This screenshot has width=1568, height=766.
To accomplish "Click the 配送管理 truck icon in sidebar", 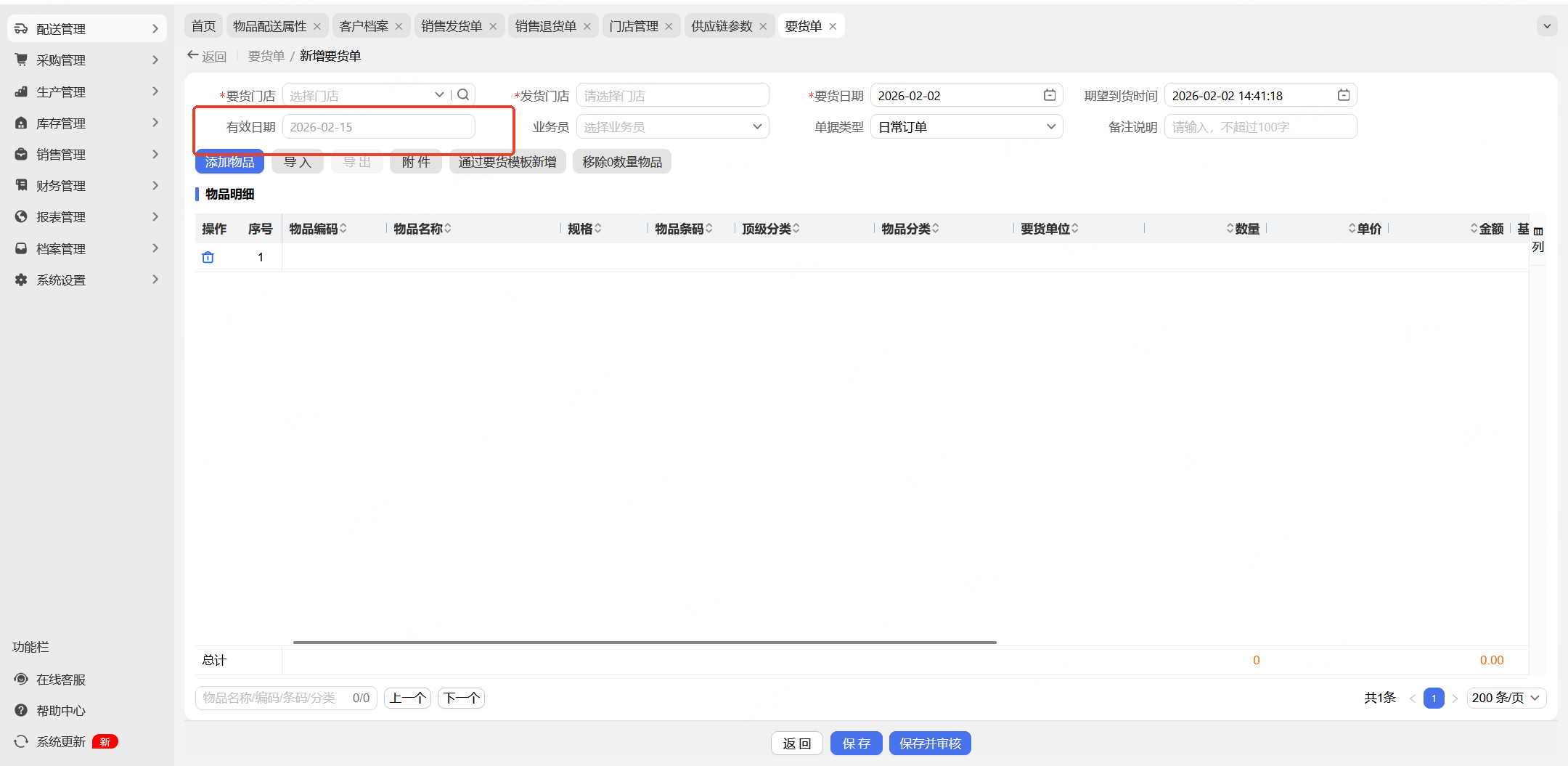I will click(21, 29).
